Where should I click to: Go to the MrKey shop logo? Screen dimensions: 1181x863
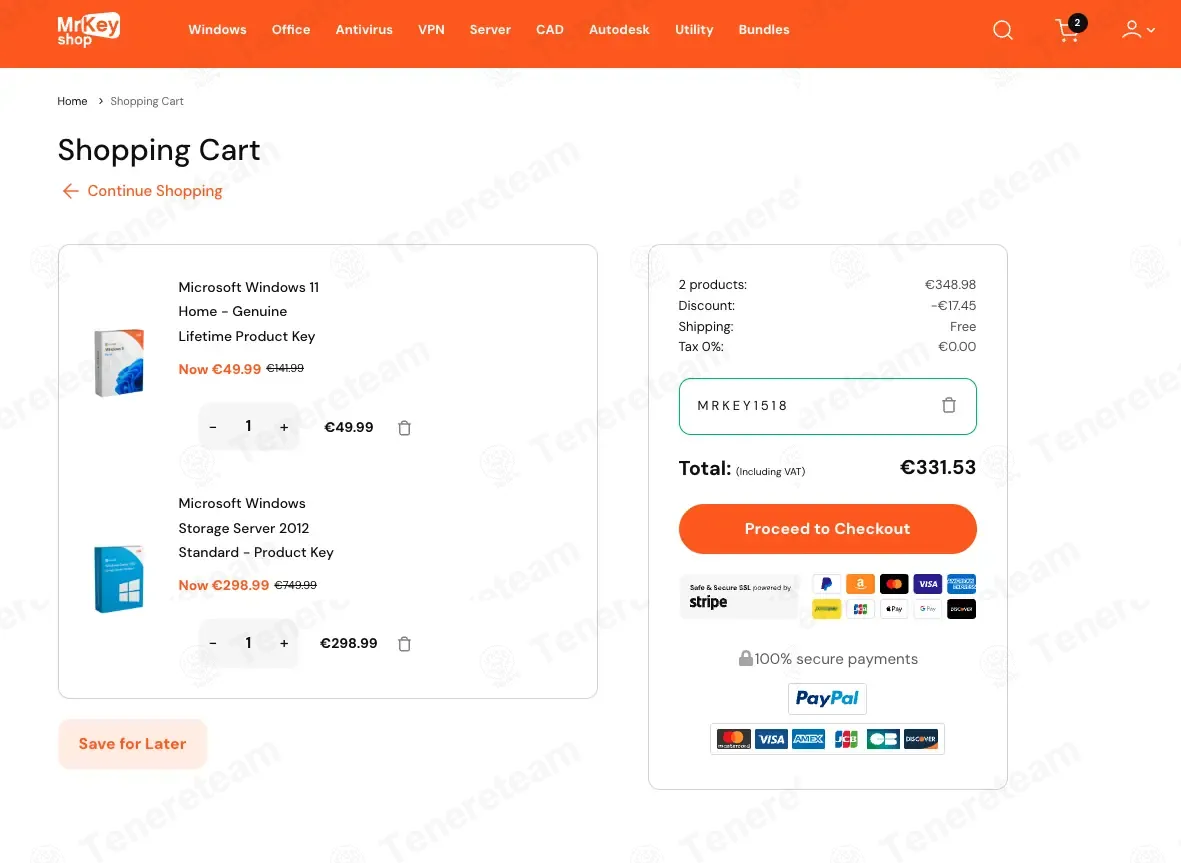coord(89,30)
